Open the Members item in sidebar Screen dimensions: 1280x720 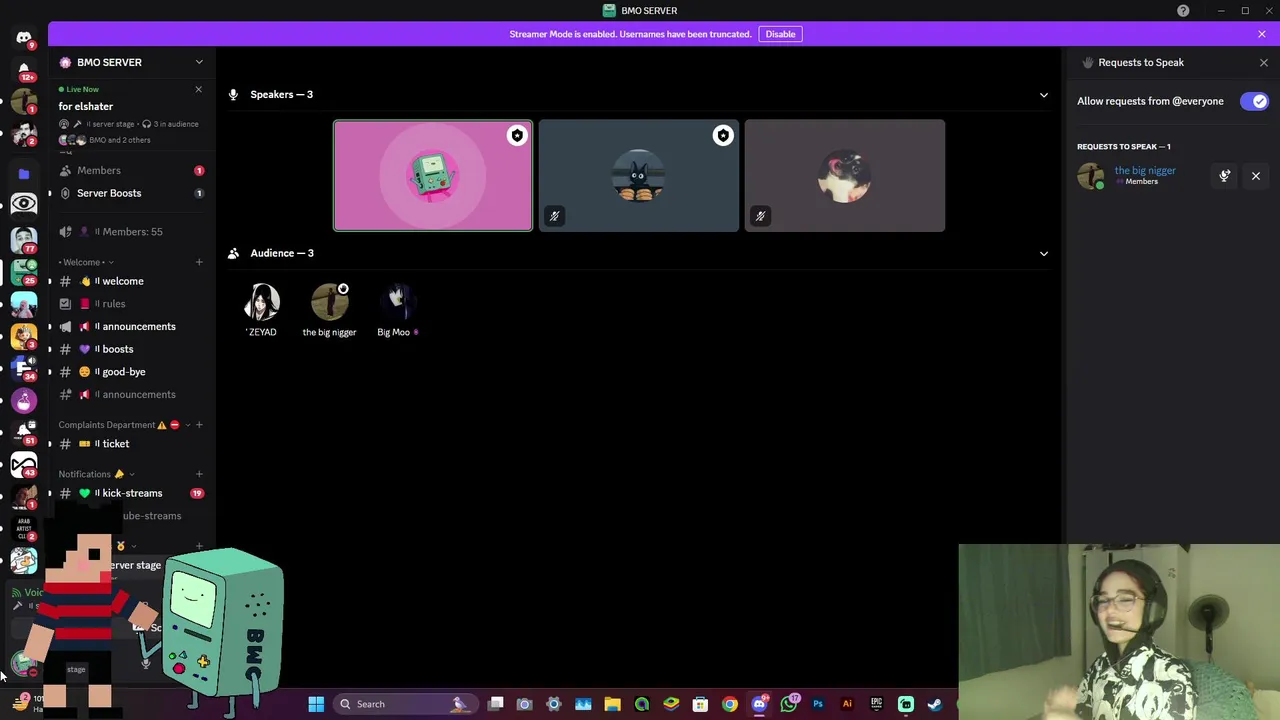131,171
